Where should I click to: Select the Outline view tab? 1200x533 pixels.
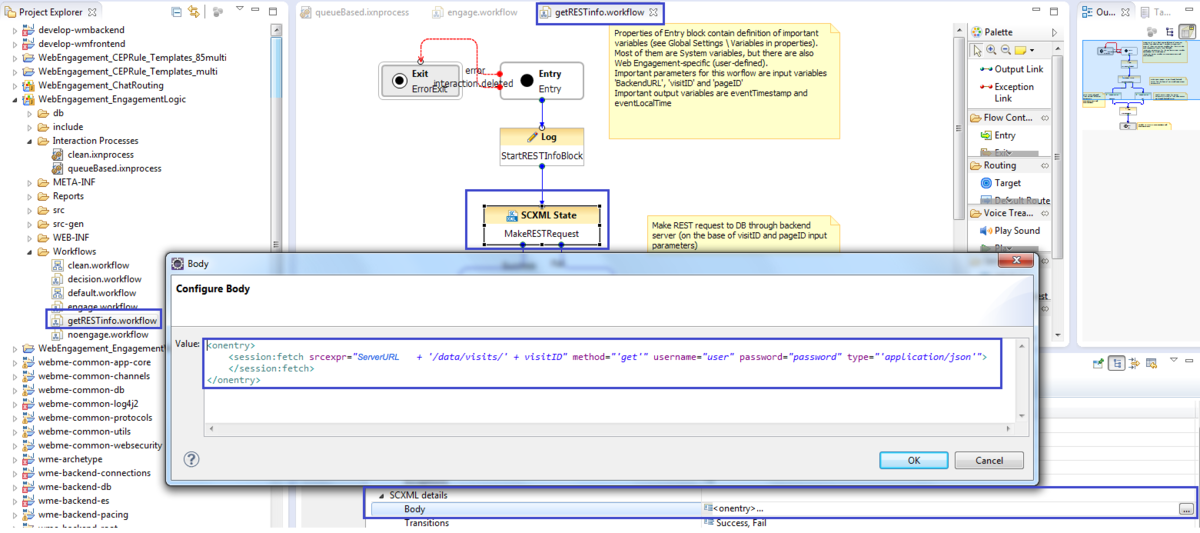coord(1106,12)
